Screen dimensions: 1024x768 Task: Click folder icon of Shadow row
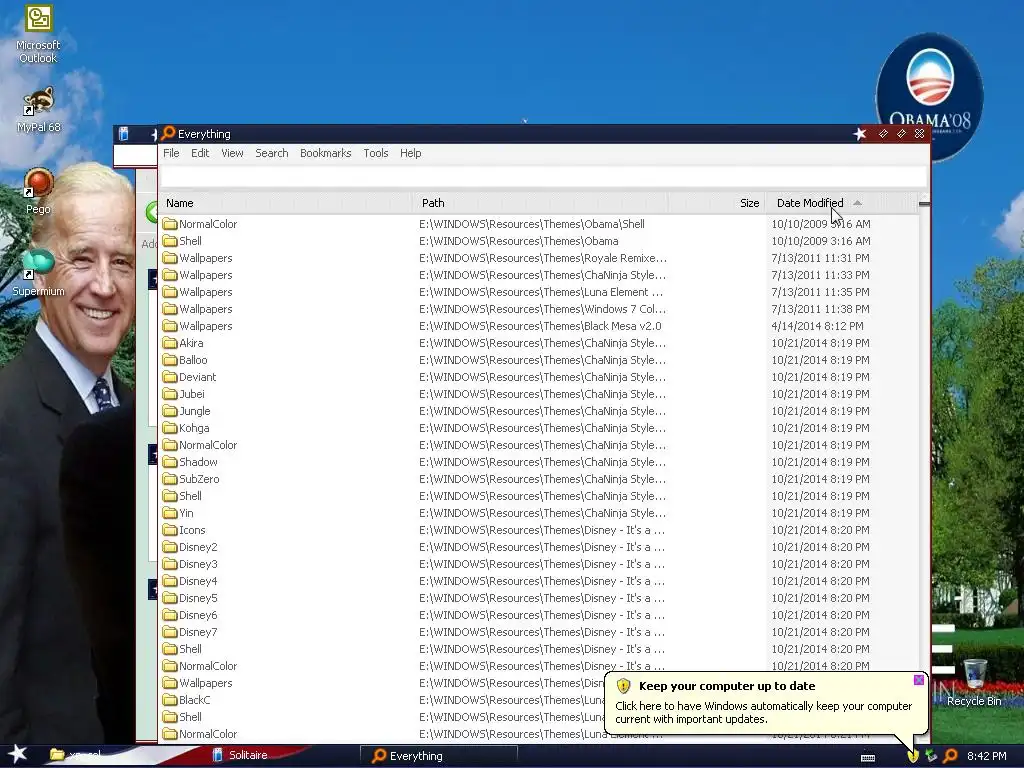point(170,462)
